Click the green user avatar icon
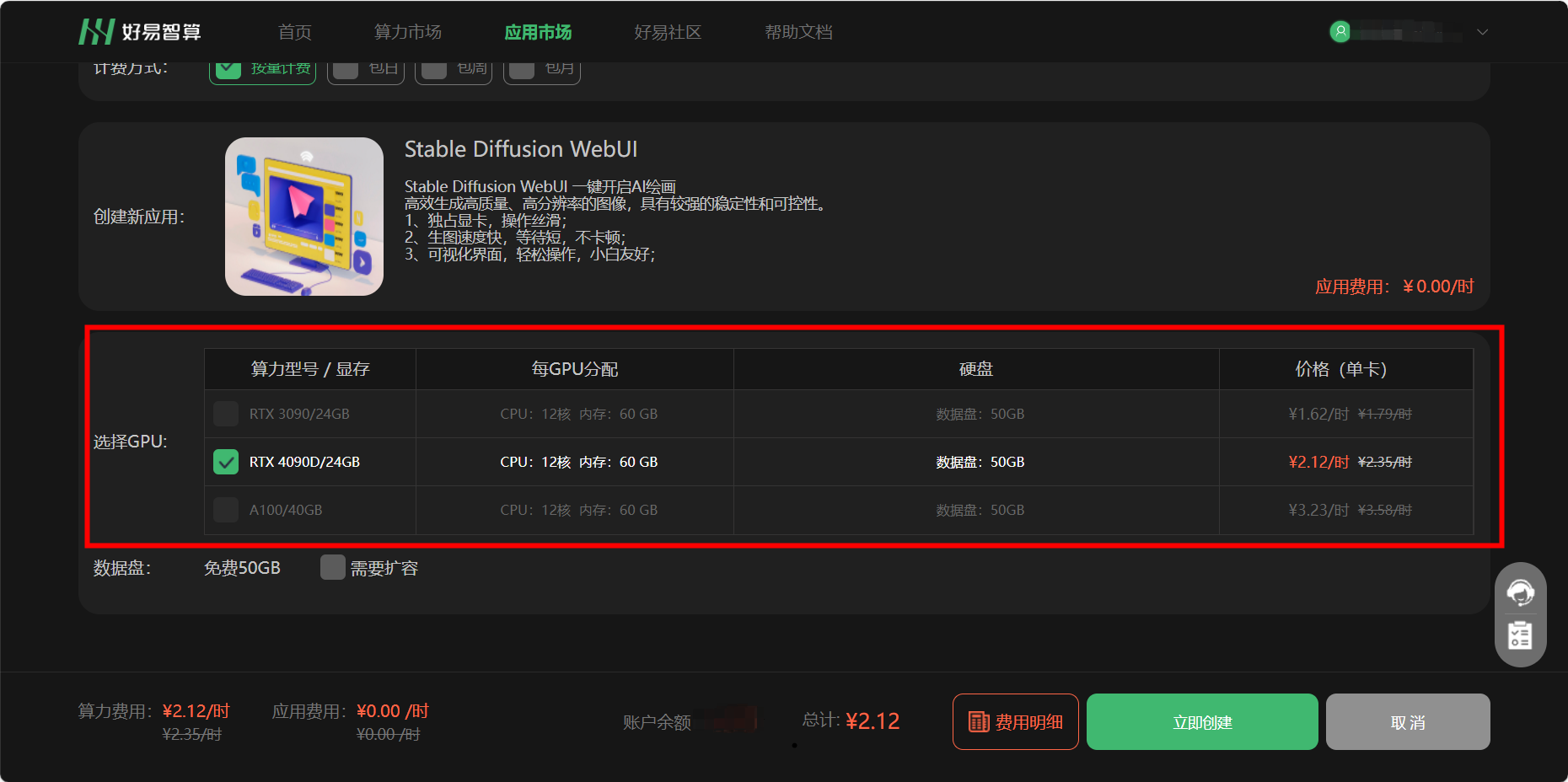Image resolution: width=1568 pixels, height=782 pixels. click(x=1340, y=32)
